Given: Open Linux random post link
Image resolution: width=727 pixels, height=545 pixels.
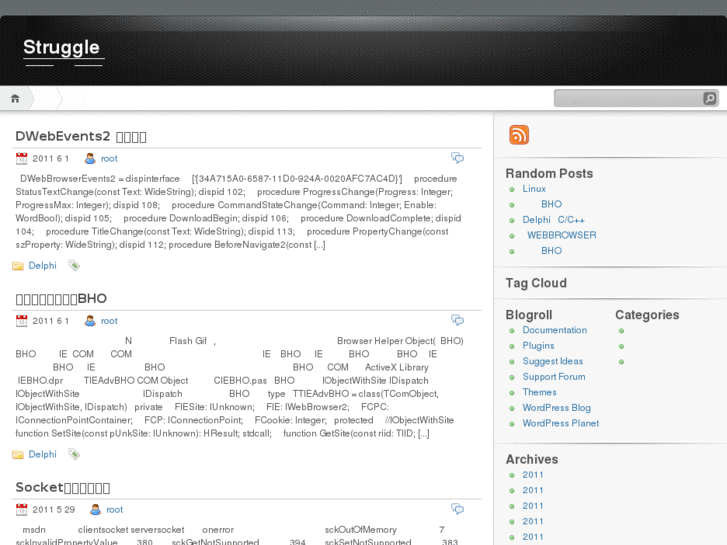Looking at the screenshot, I should point(534,189).
